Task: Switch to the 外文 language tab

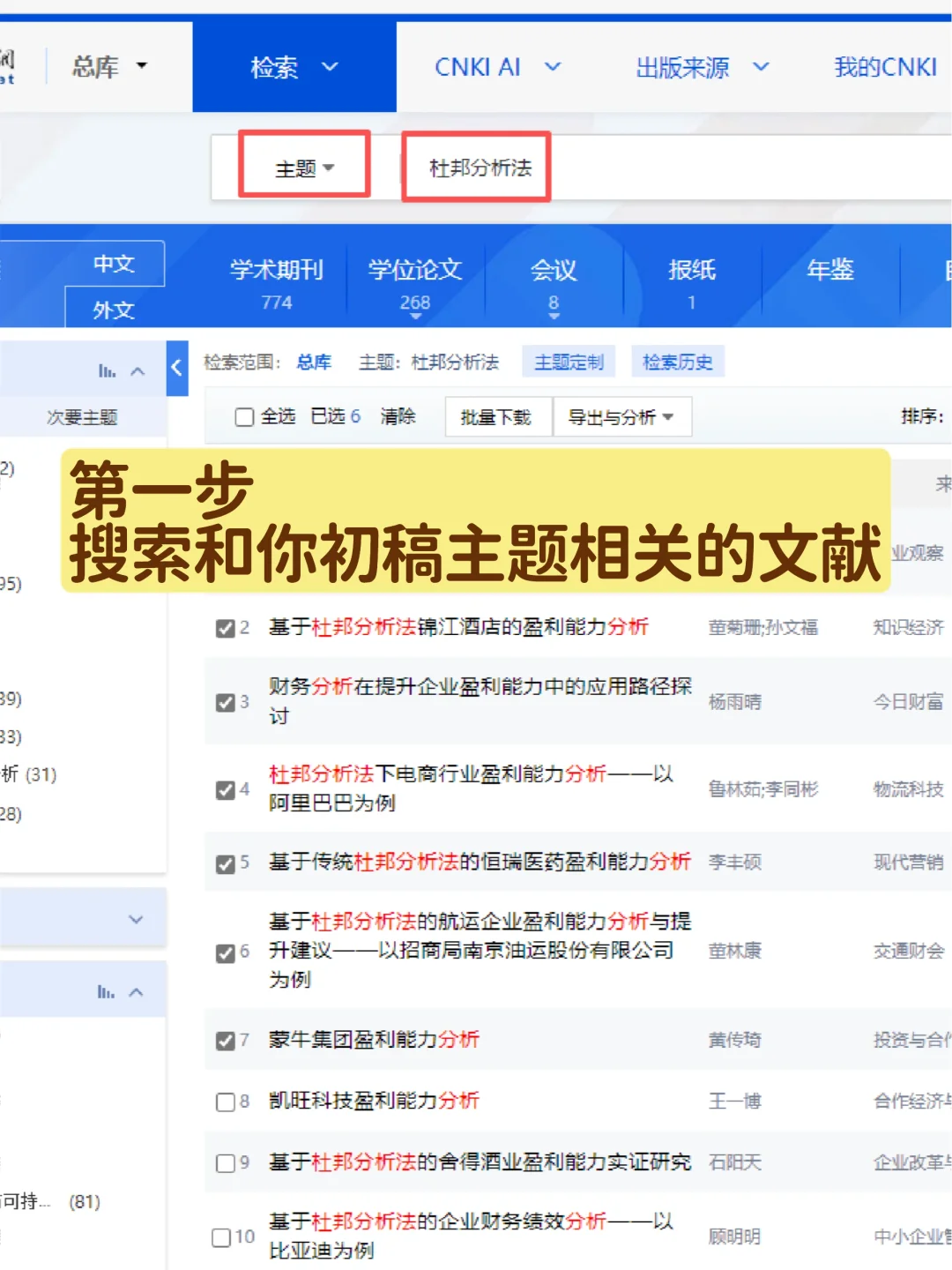Action: click(113, 310)
